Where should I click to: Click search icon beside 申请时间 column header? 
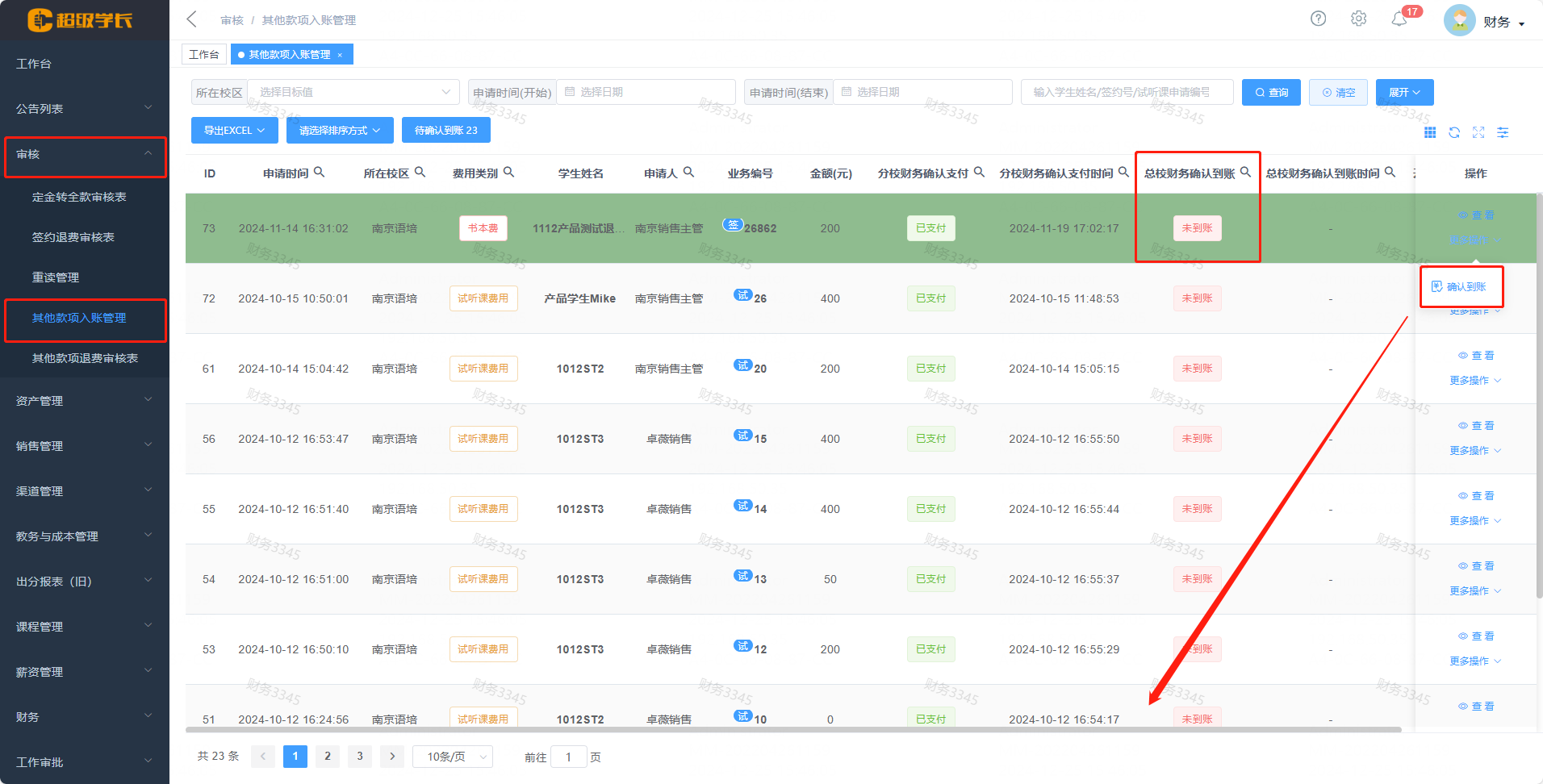tap(319, 172)
